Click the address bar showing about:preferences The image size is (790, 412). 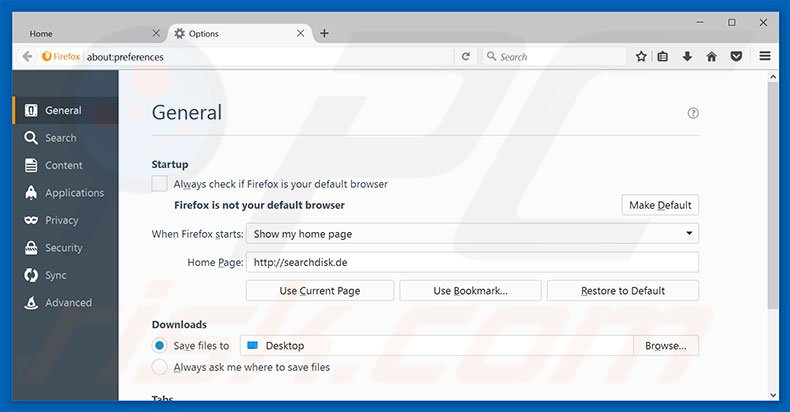coord(269,56)
